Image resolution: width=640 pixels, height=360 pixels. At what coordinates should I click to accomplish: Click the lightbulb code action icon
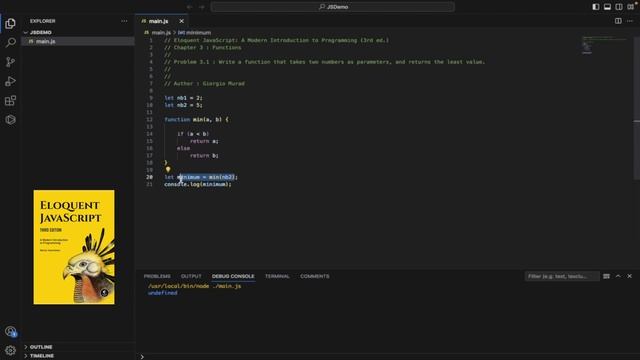[168, 169]
